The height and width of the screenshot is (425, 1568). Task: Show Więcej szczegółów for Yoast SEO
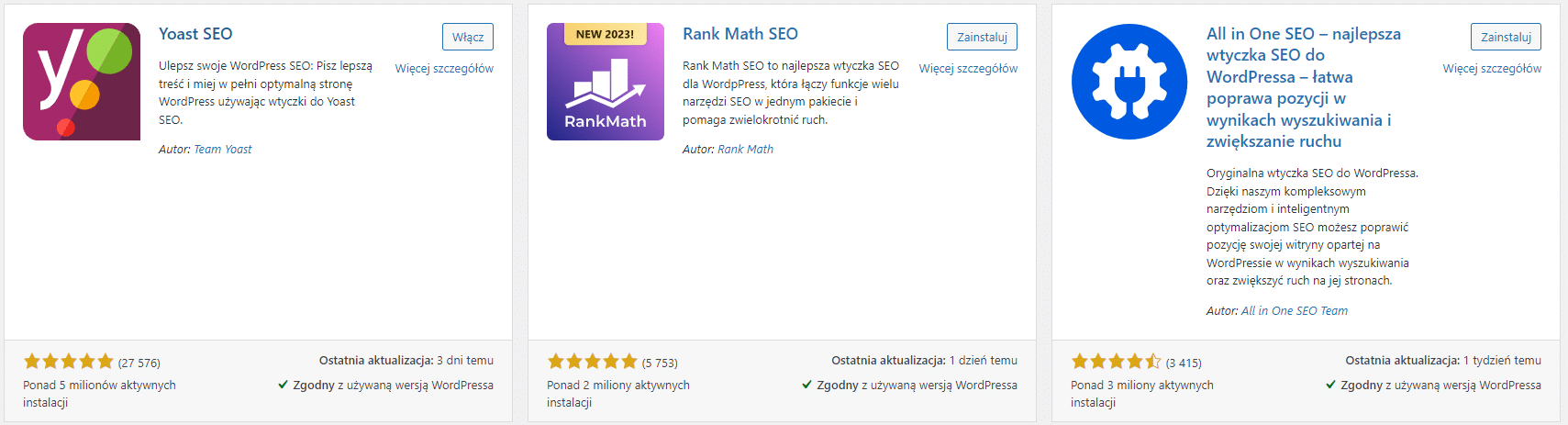444,69
